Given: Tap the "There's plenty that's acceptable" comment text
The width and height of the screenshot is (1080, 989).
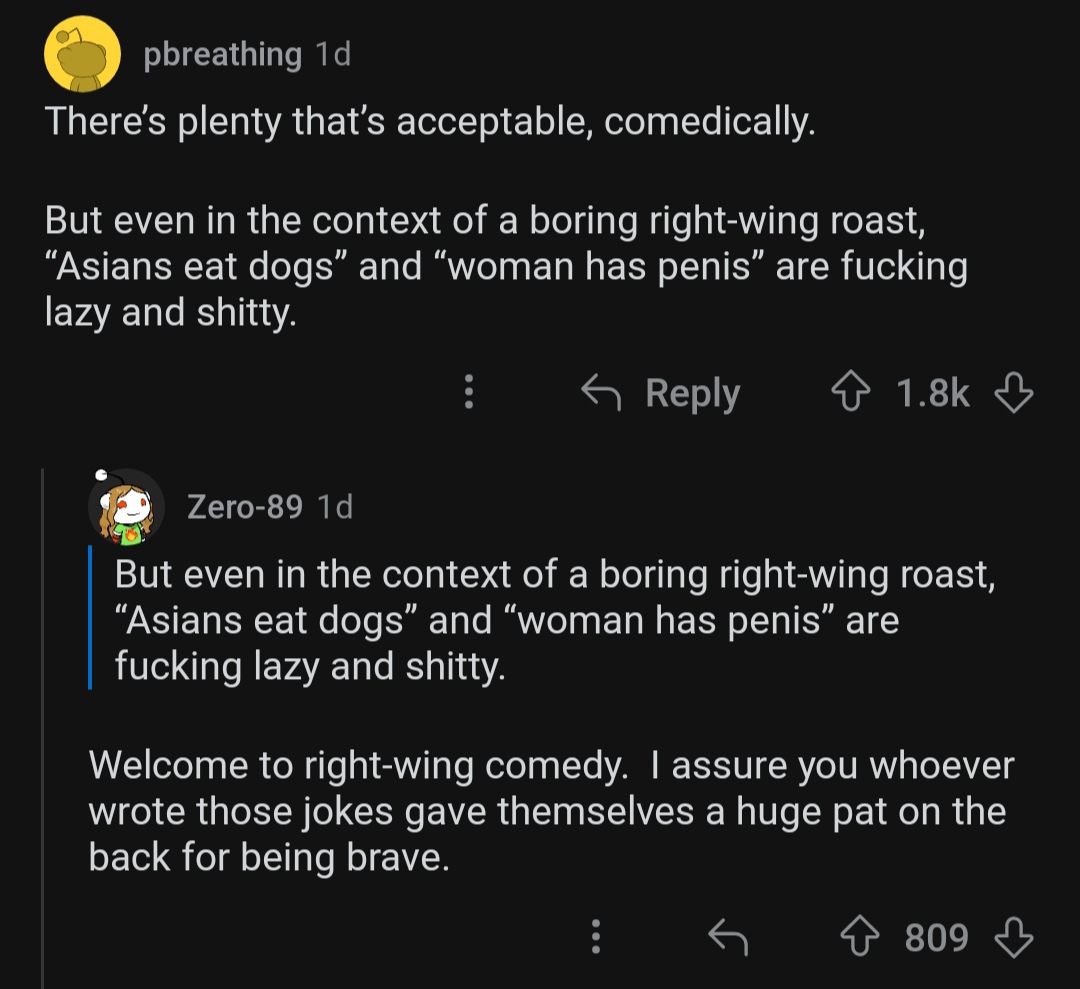Looking at the screenshot, I should [430, 122].
